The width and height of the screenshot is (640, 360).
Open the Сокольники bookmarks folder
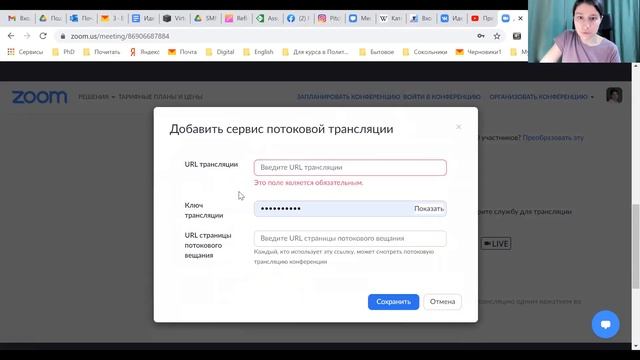point(425,52)
